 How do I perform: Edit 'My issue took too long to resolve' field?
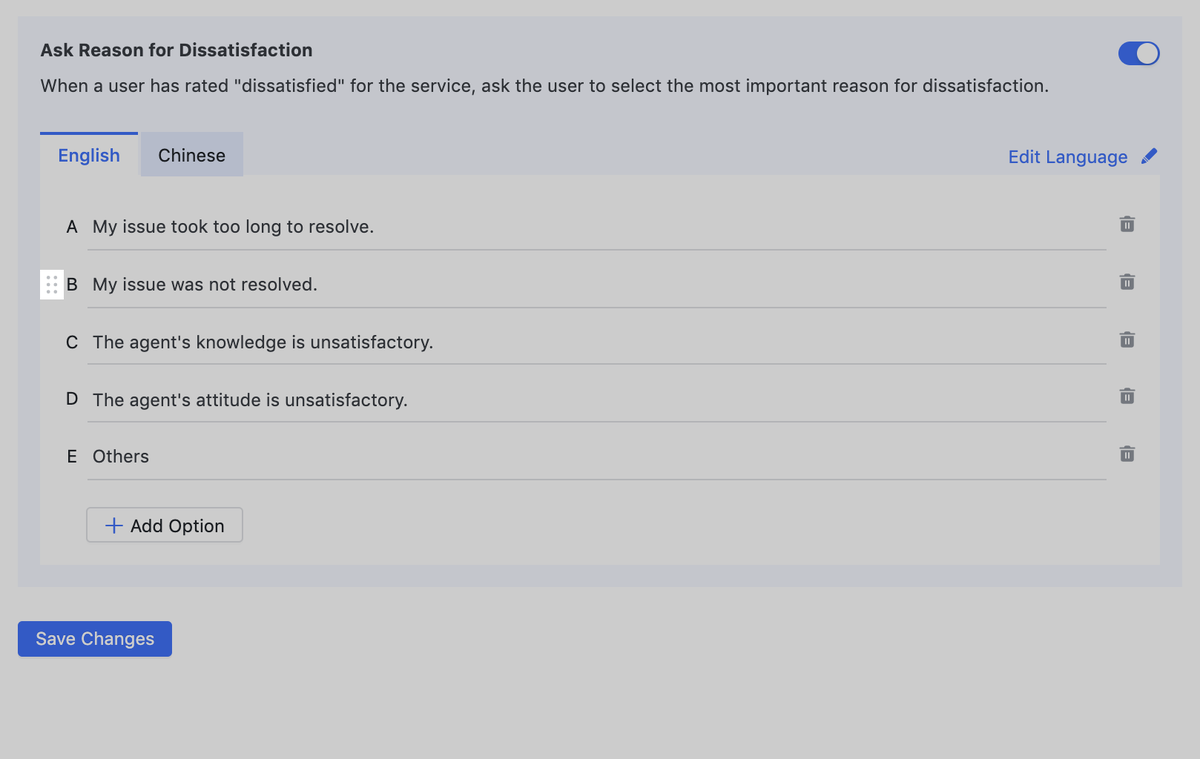[x=596, y=227]
